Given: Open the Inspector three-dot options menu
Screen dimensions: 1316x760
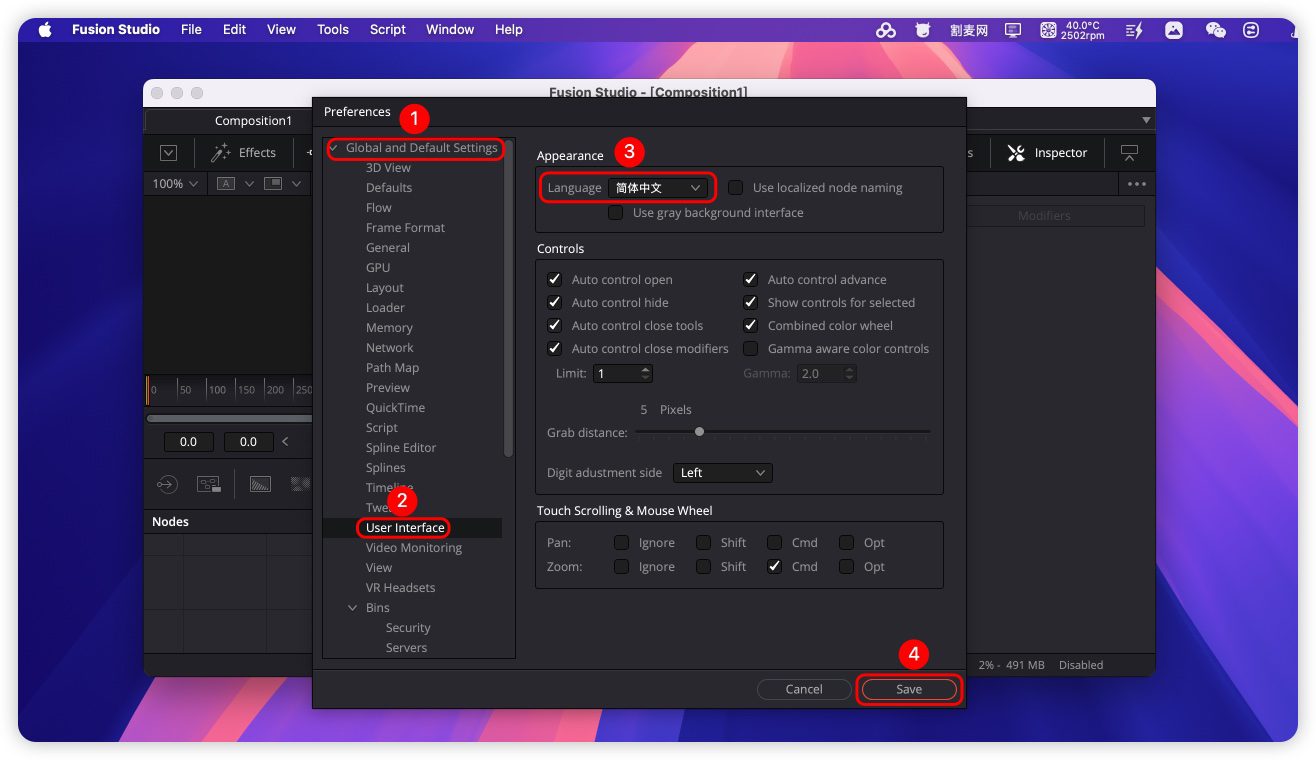Looking at the screenshot, I should [1136, 184].
